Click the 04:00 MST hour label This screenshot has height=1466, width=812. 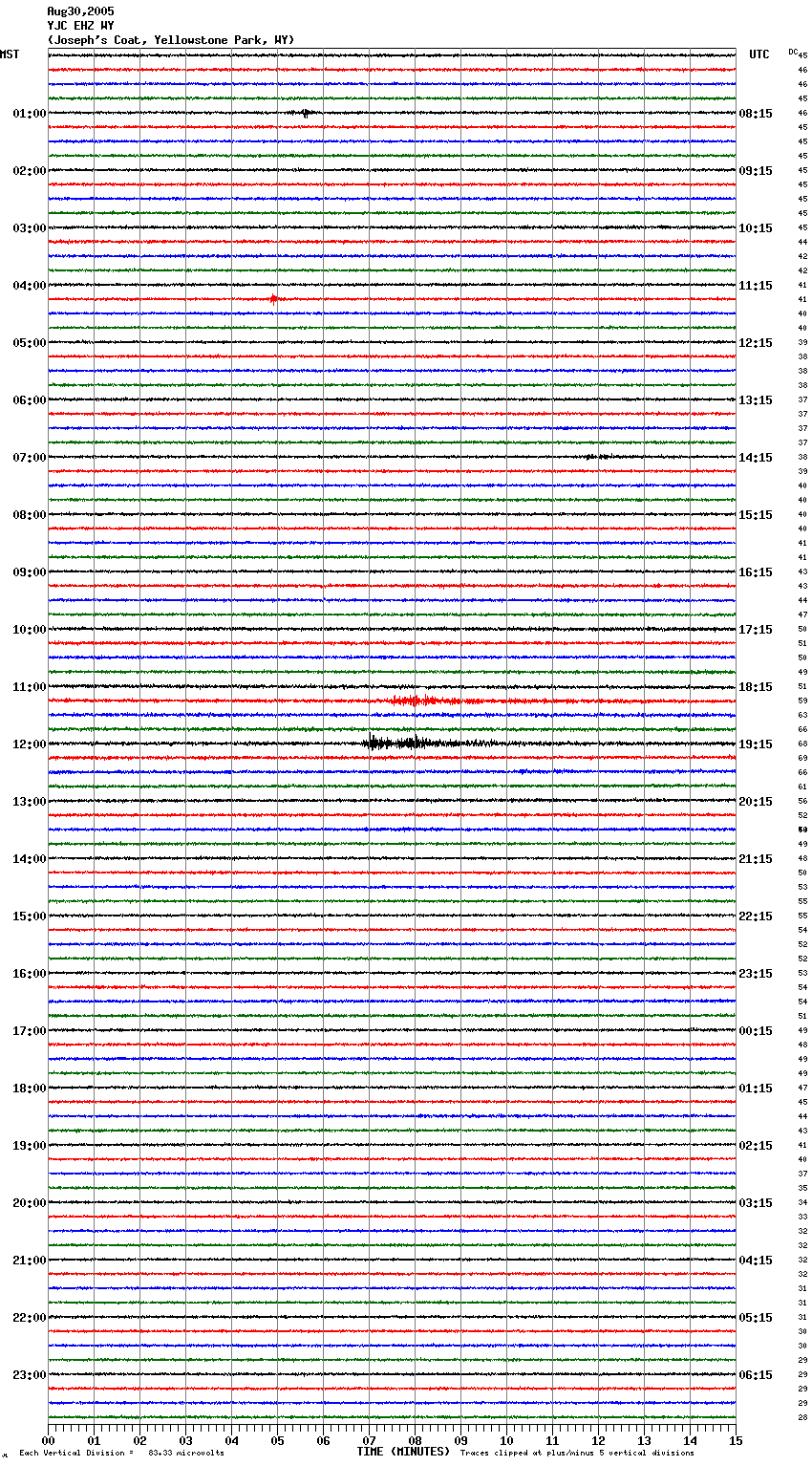tap(30, 286)
